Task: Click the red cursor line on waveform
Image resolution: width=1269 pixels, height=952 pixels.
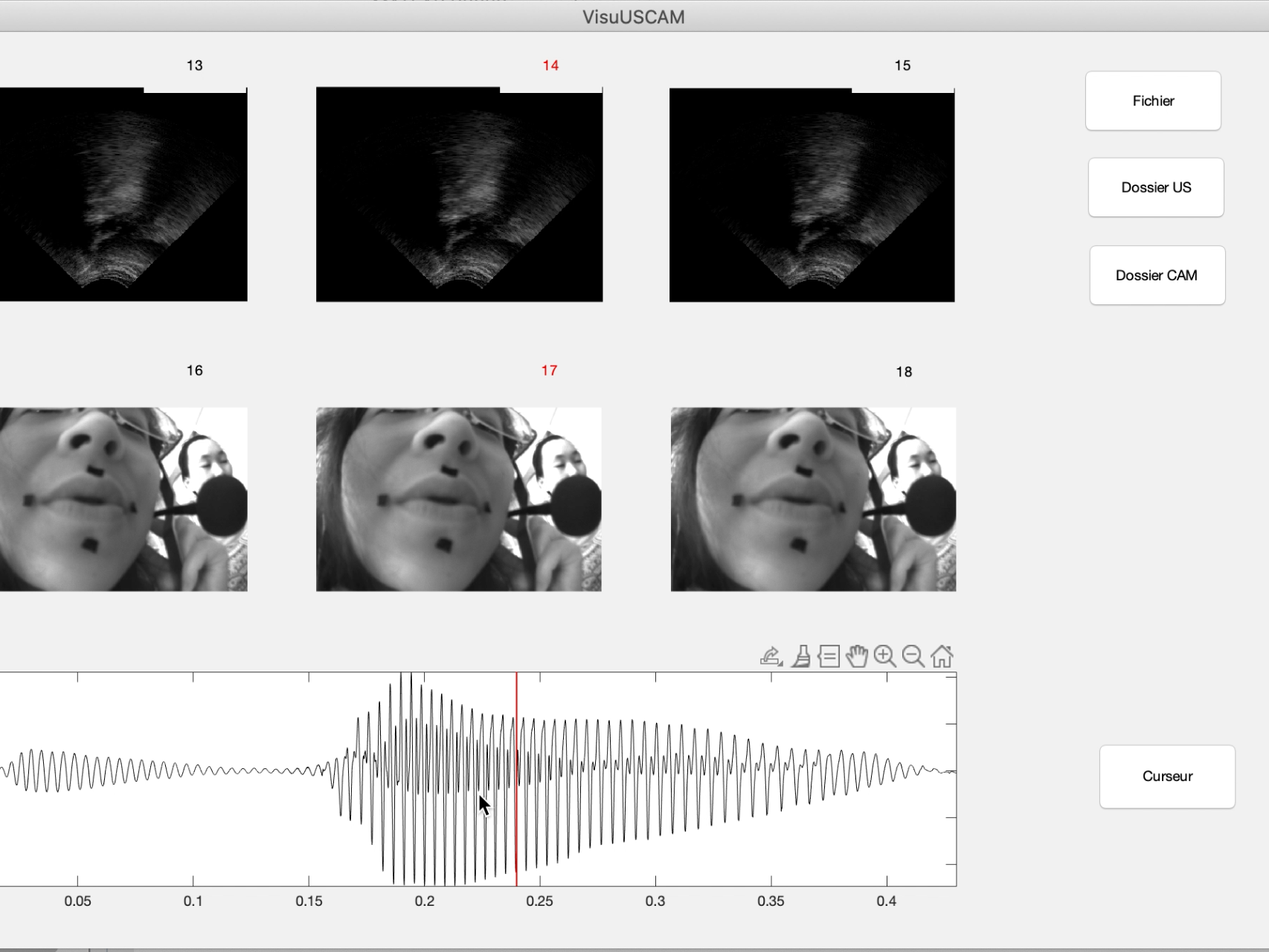Action: 516,779
